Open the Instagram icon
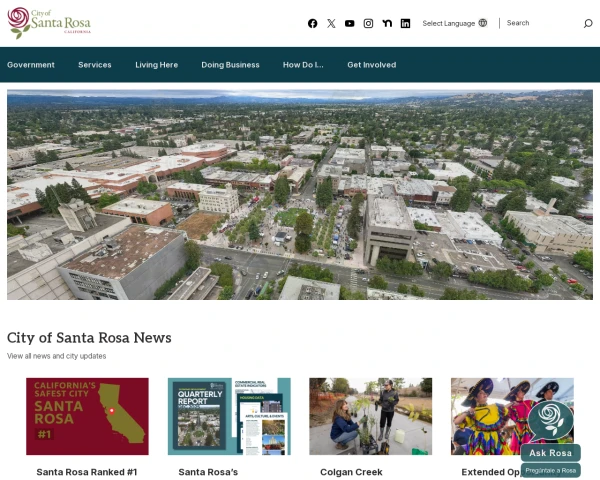Viewport: 600px width, 480px height. [368, 23]
